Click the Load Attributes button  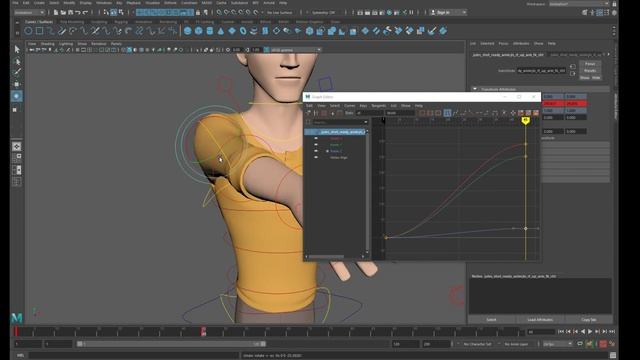coord(540,320)
